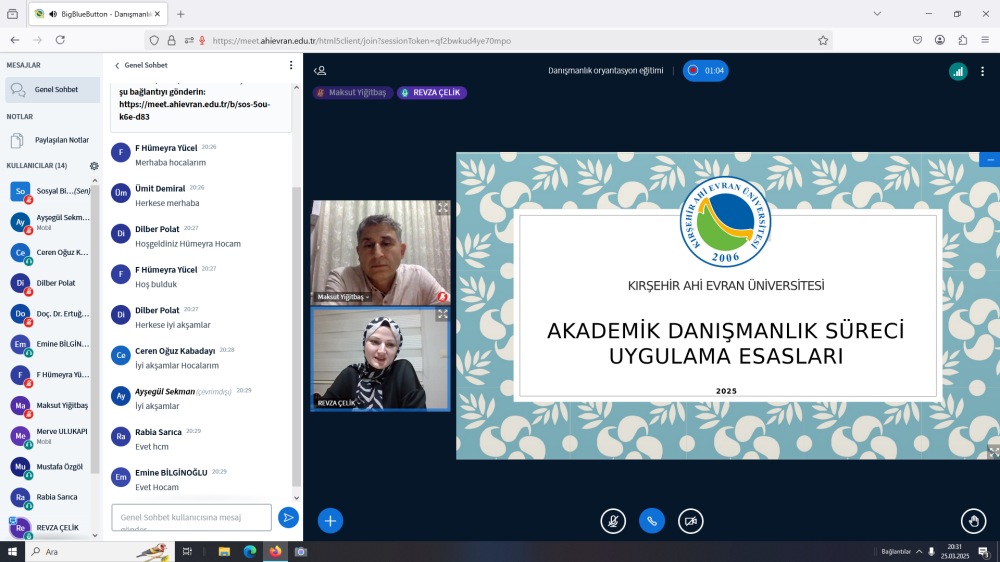Select user Doç. Dr. Ertuğ in list
This screenshot has width=1000, height=562.
[50, 314]
